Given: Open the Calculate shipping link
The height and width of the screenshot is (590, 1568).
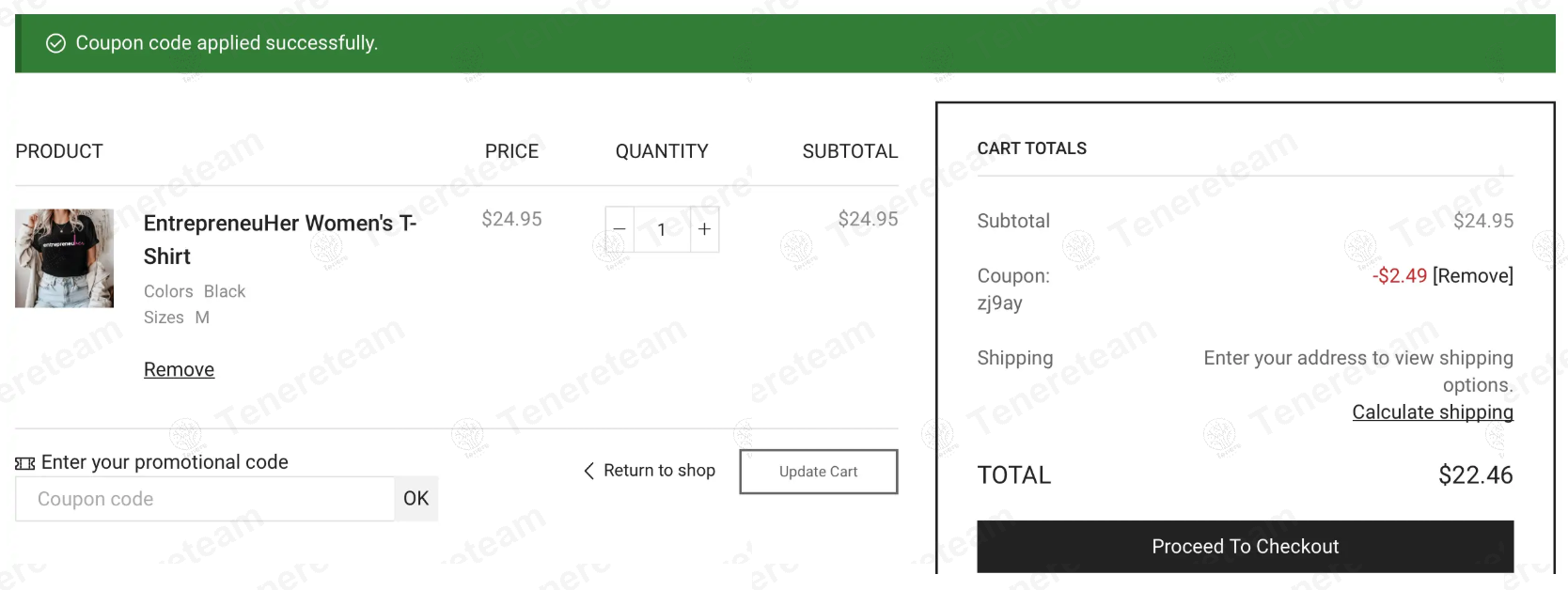Looking at the screenshot, I should point(1433,412).
